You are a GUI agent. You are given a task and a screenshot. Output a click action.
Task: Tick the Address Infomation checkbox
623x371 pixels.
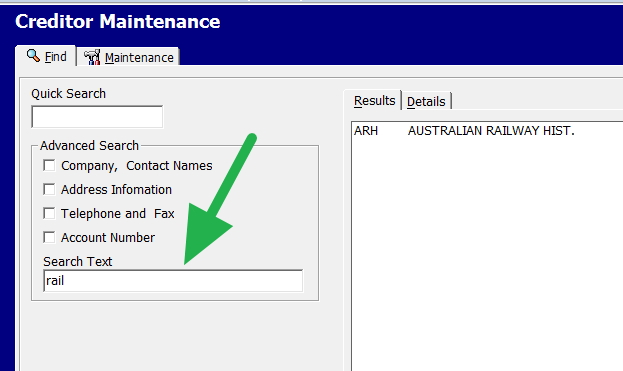pos(49,189)
